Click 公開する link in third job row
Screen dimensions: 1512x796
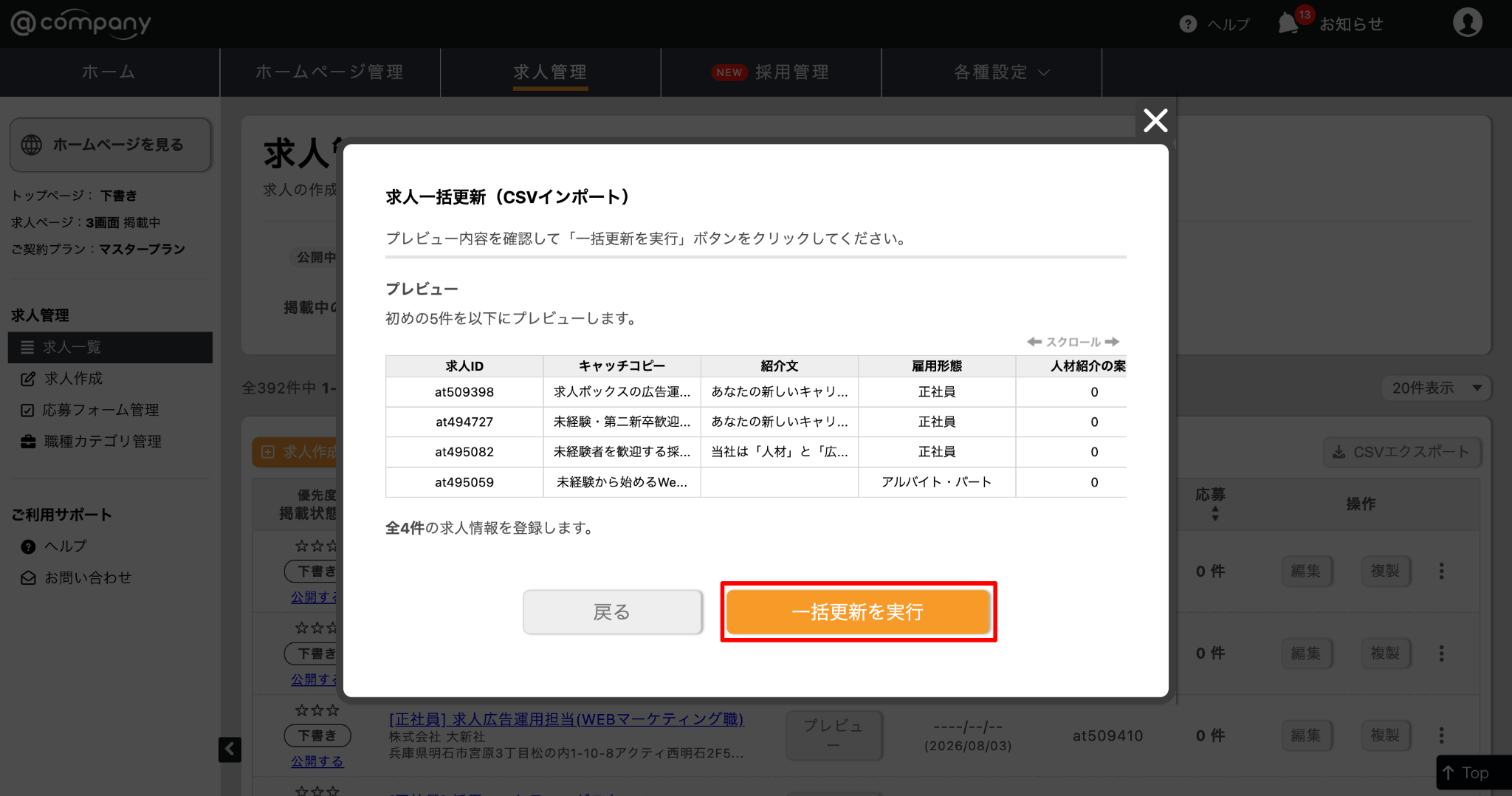(x=317, y=761)
